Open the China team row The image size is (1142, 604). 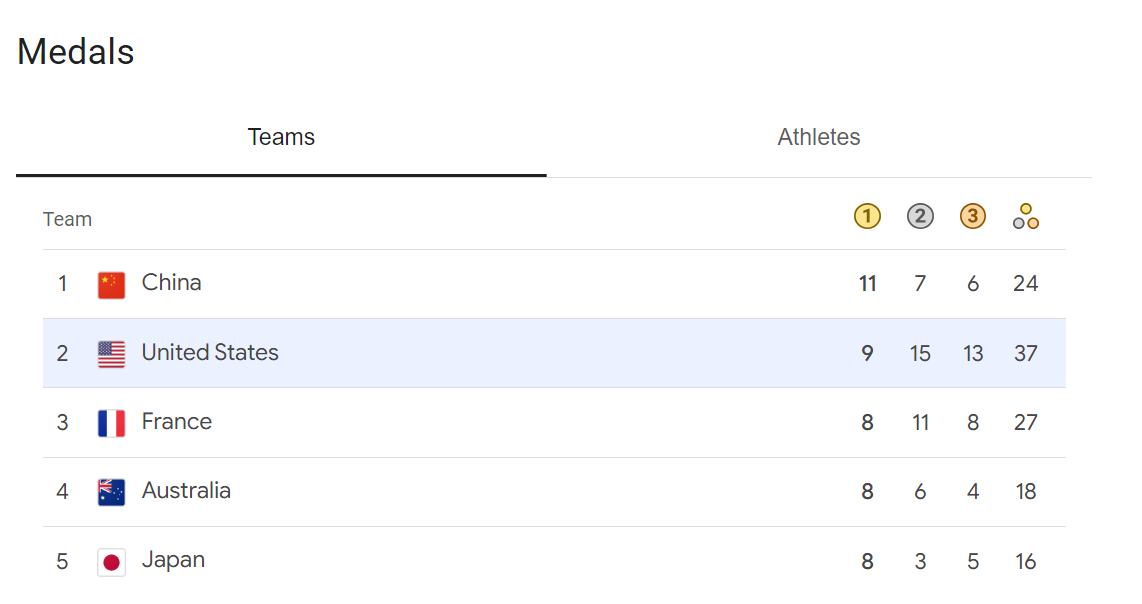554,284
